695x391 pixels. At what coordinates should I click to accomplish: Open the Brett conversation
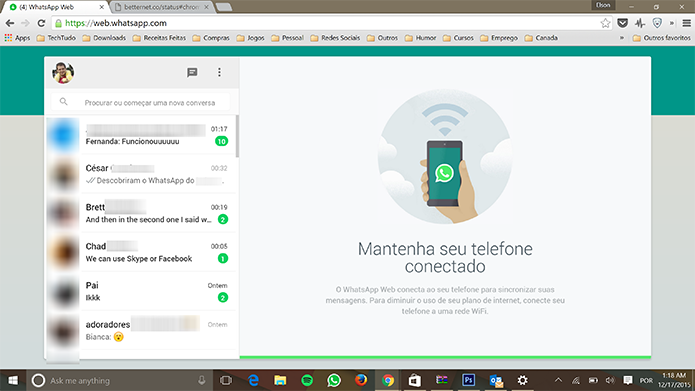141,213
